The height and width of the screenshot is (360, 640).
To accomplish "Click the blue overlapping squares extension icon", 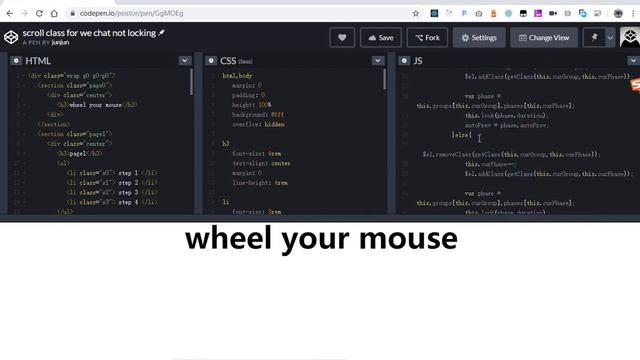I will coord(583,13).
